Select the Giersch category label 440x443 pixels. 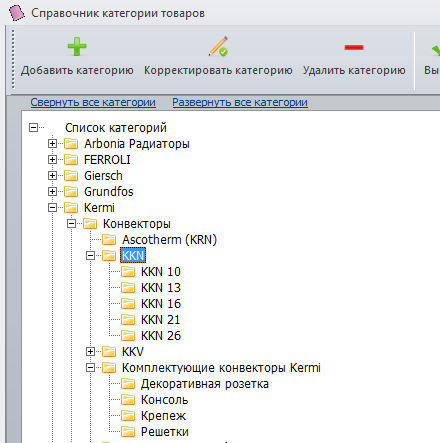[x=103, y=176]
